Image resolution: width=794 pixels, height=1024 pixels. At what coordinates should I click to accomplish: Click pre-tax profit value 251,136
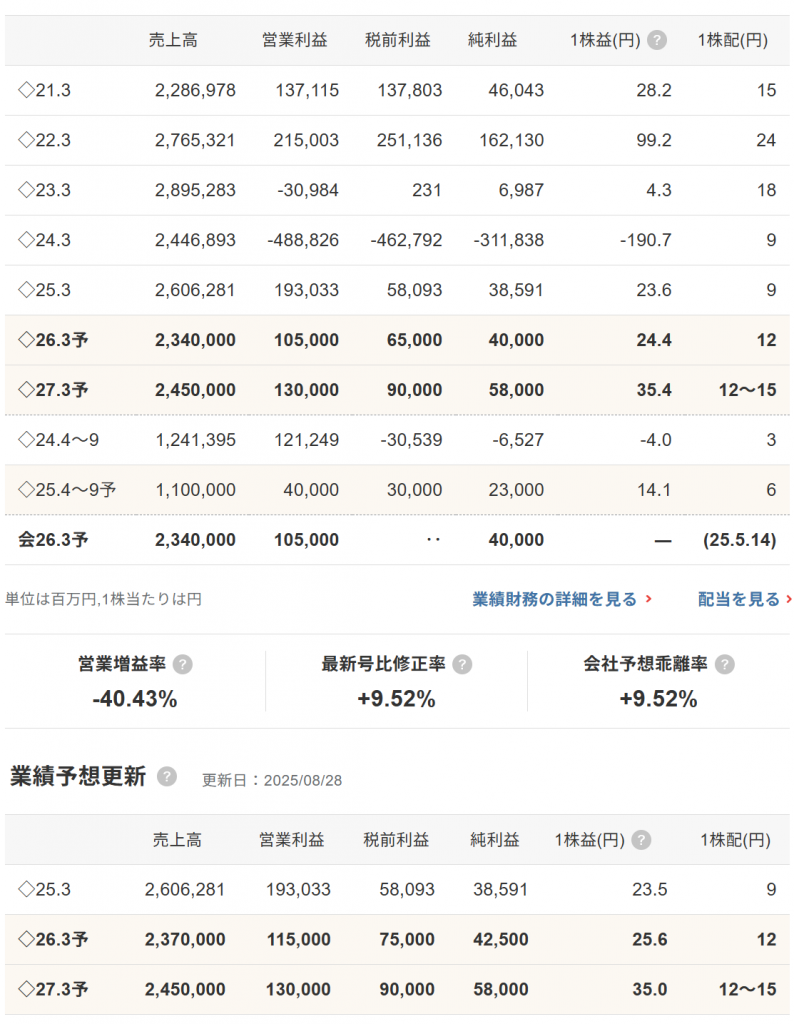point(409,140)
